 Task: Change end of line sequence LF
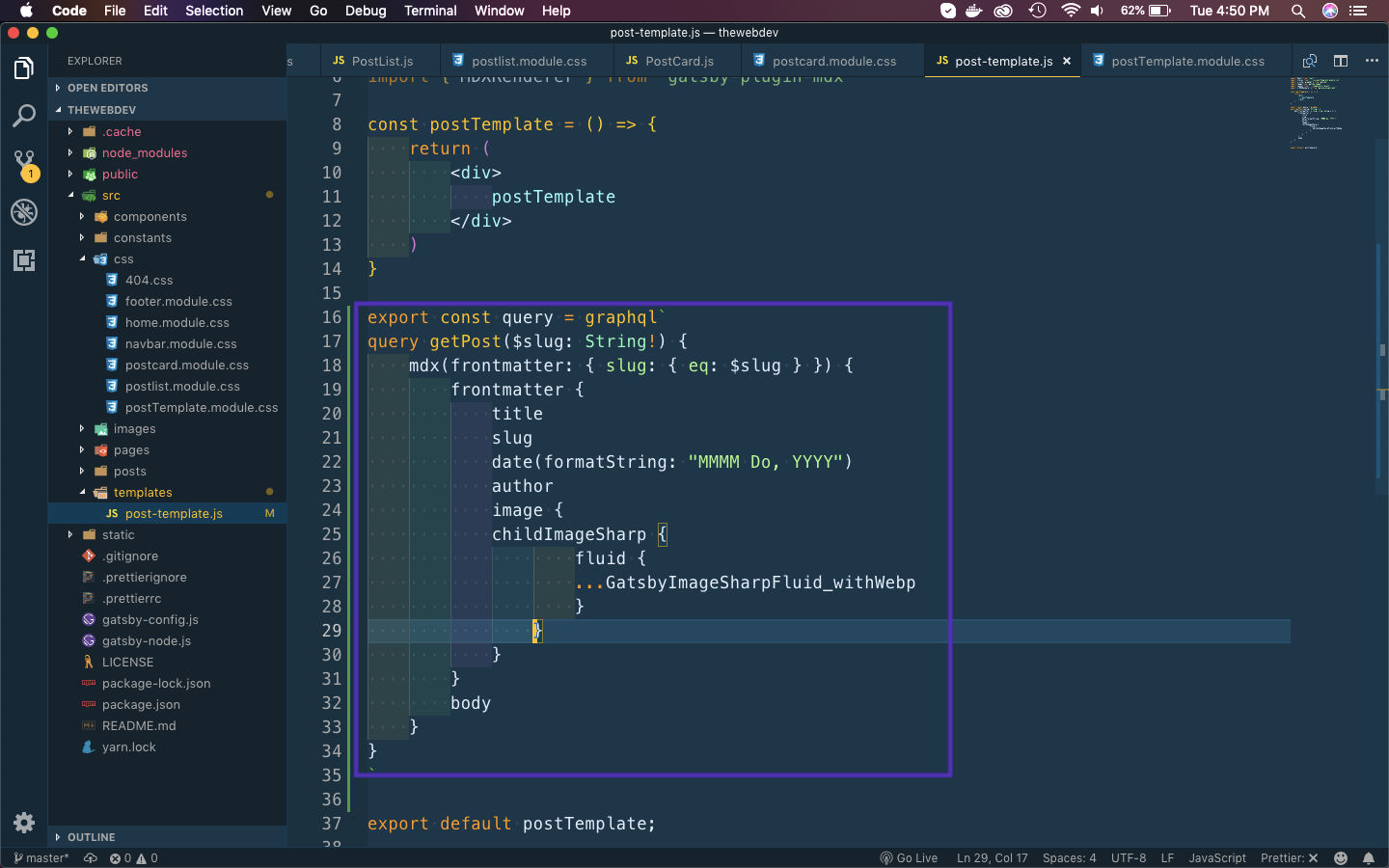pyautogui.click(x=1167, y=858)
